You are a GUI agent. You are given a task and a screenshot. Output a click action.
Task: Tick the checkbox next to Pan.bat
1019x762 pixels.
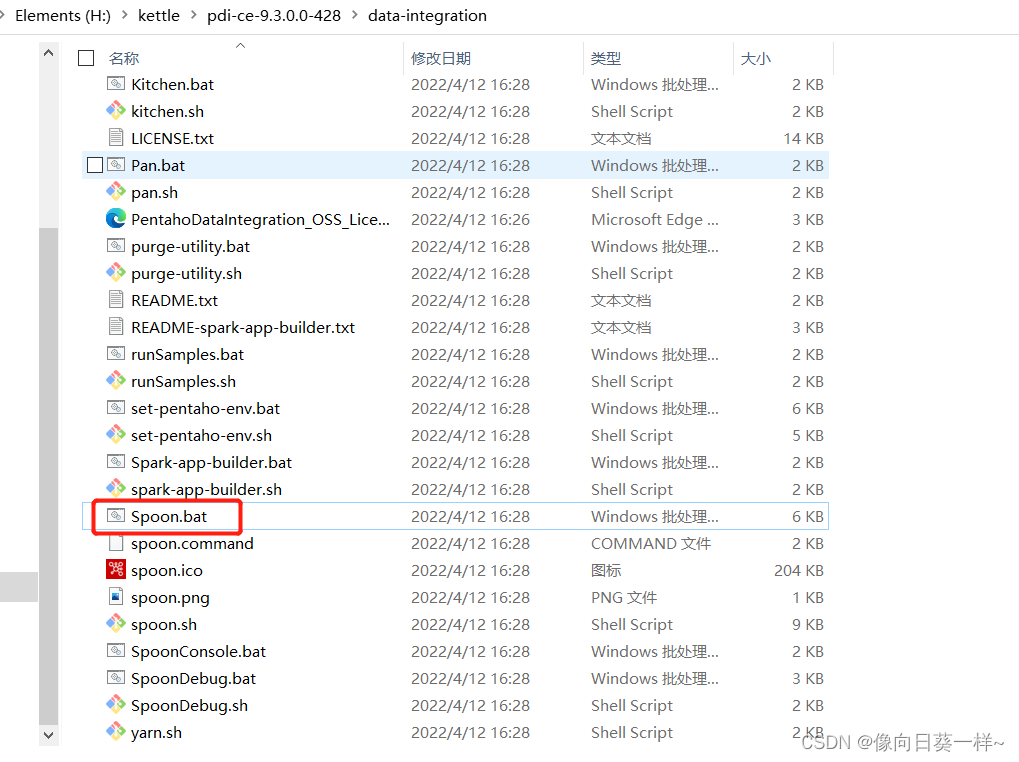95,165
